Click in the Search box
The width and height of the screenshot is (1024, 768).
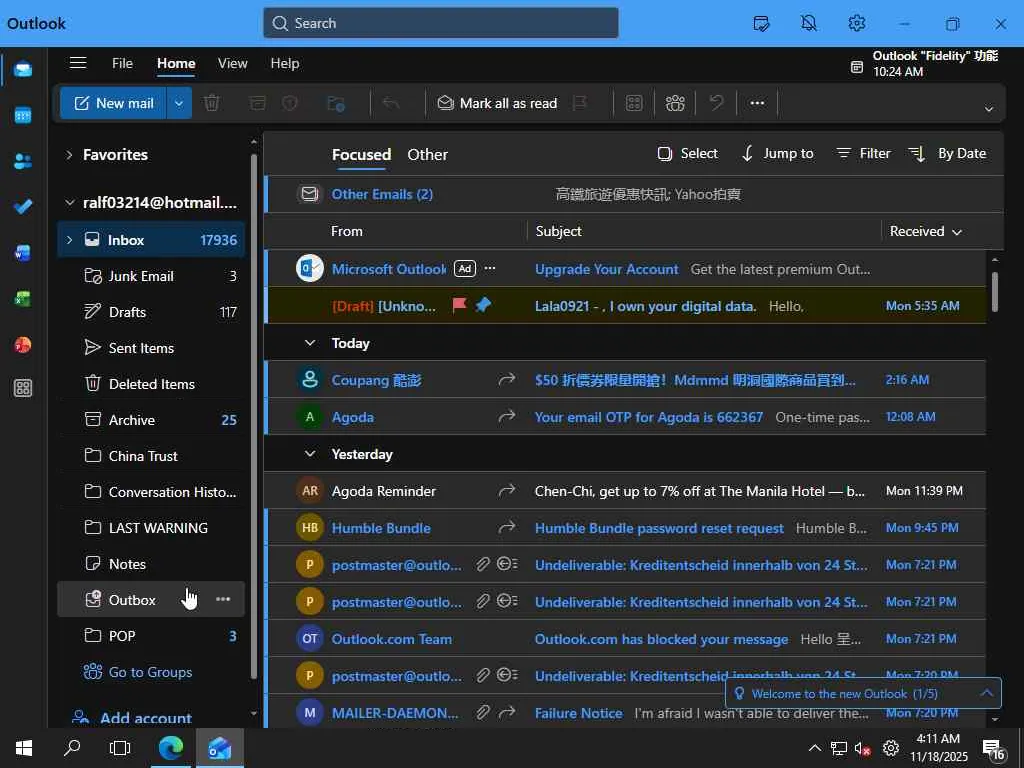coord(441,23)
